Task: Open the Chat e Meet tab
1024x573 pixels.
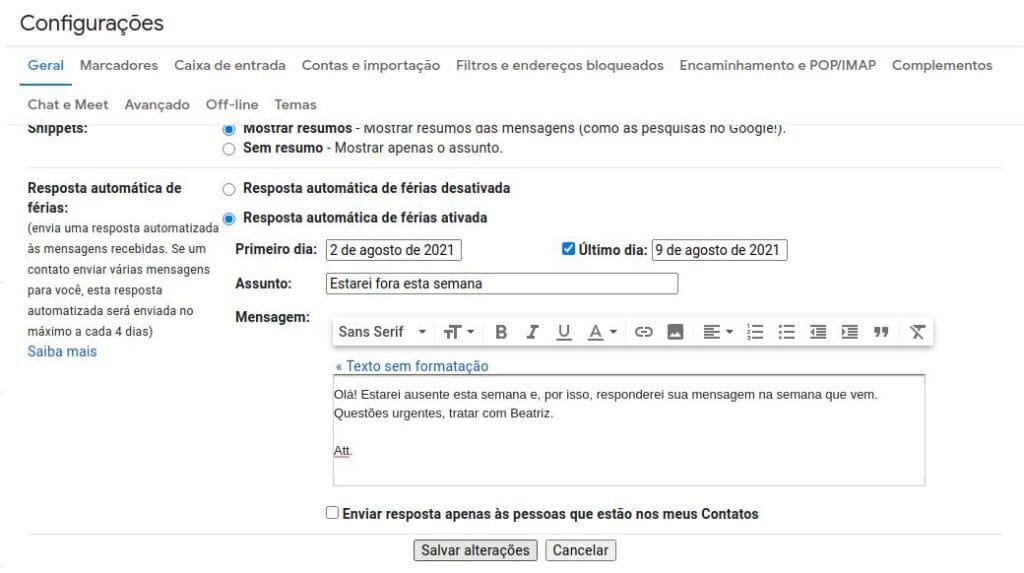Action: pos(68,105)
